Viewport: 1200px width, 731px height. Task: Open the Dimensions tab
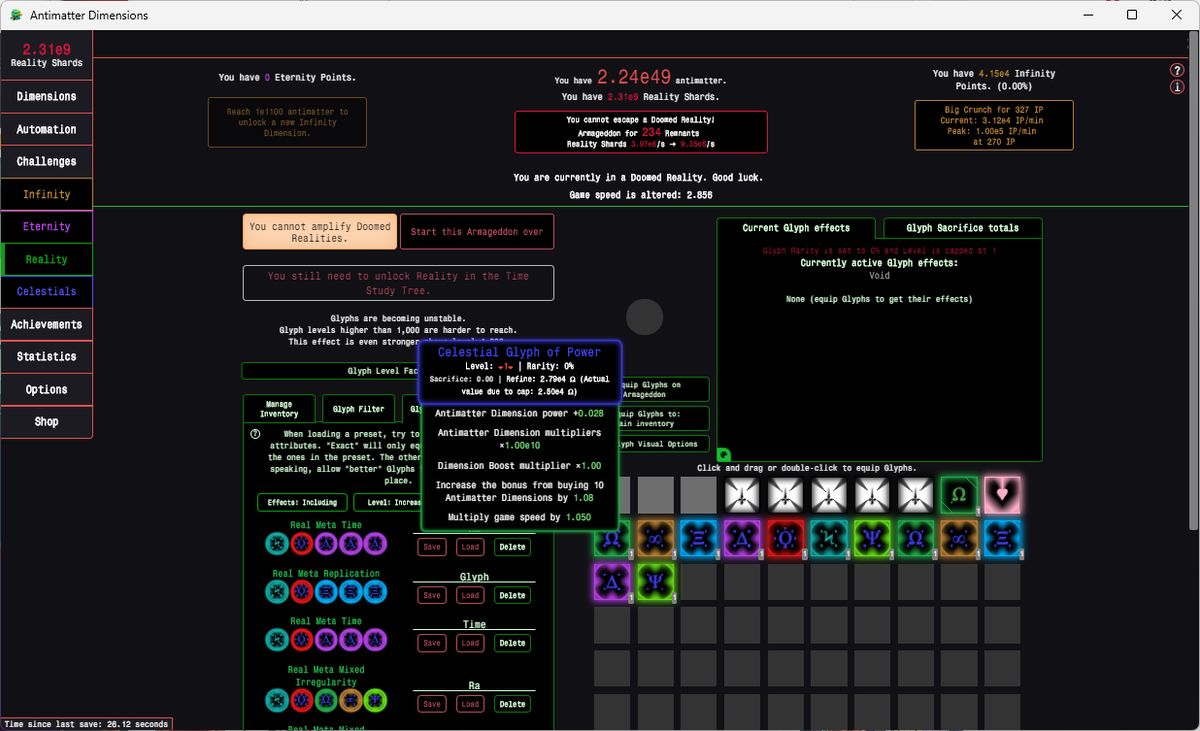click(x=46, y=96)
